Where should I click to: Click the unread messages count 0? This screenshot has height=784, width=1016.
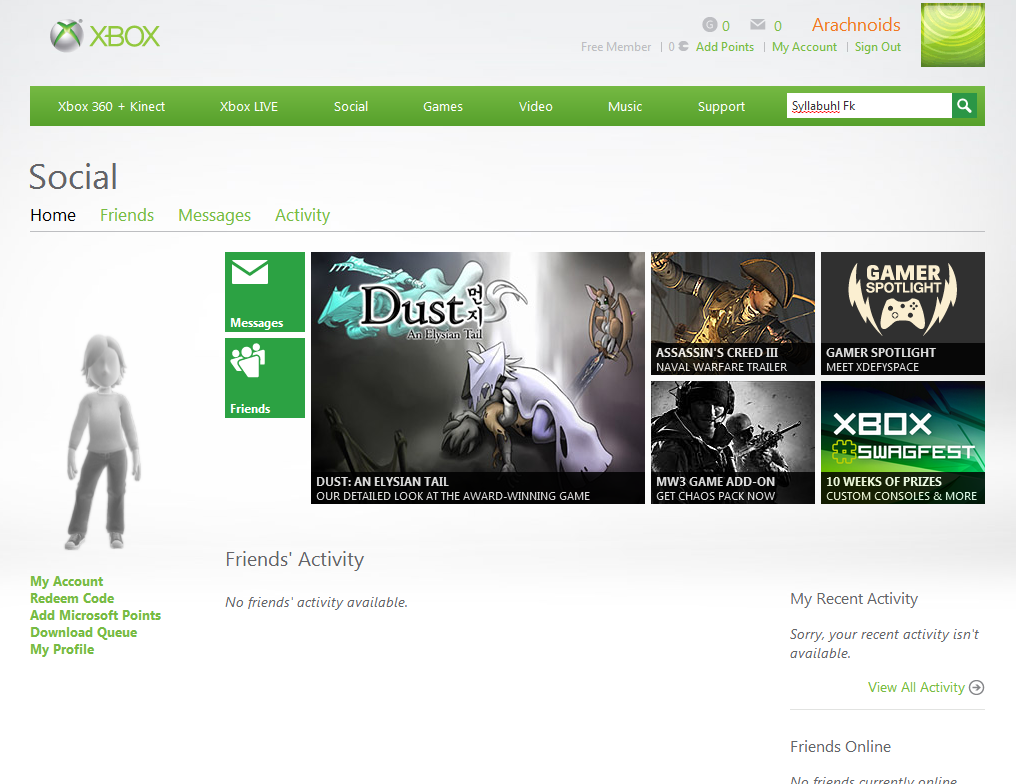(778, 26)
